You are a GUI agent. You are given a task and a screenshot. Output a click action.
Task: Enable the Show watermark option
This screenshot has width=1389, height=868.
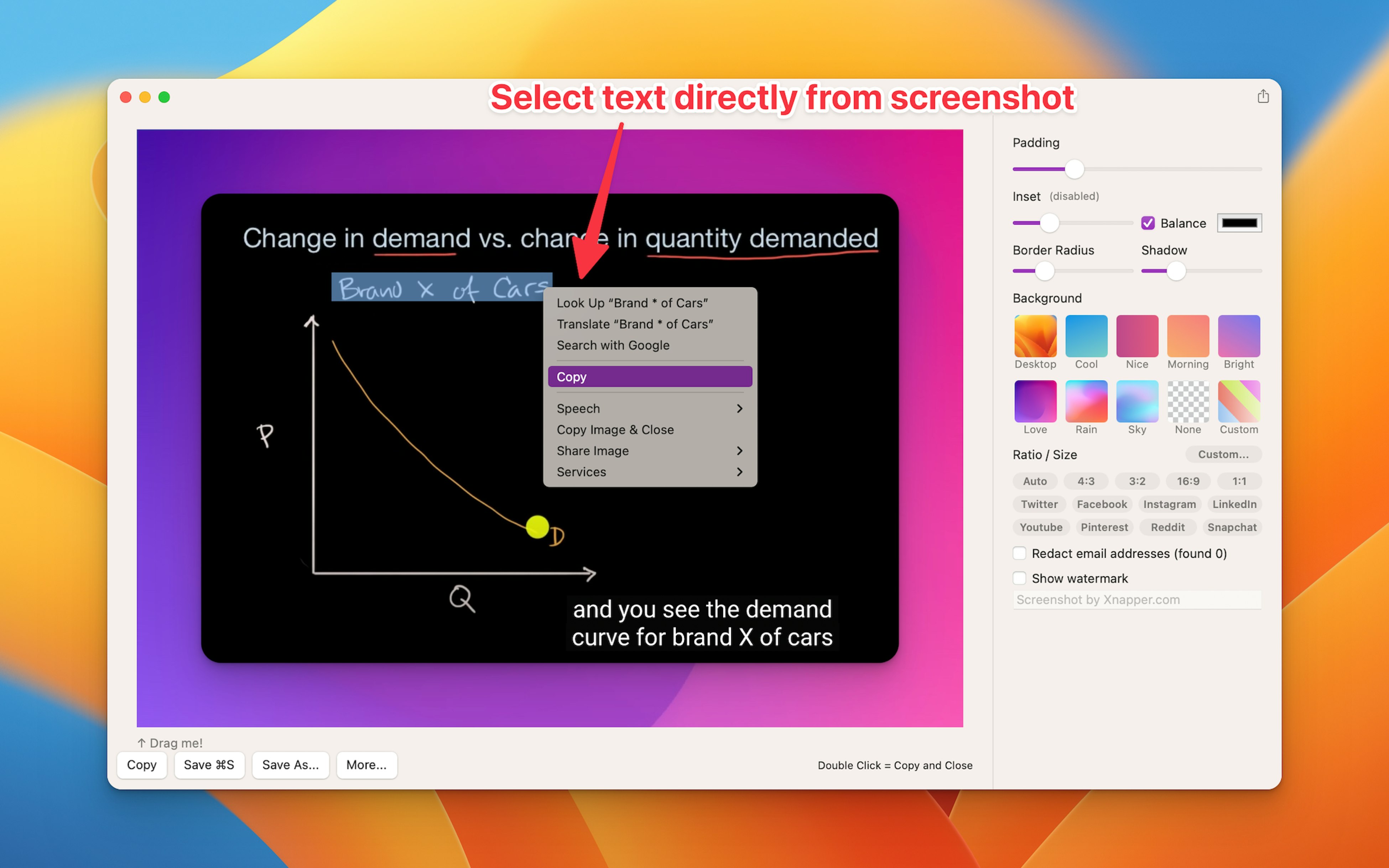[x=1019, y=578]
